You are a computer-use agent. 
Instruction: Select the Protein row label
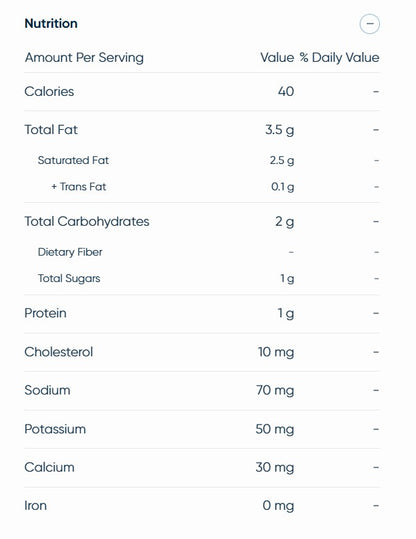[x=45, y=313]
